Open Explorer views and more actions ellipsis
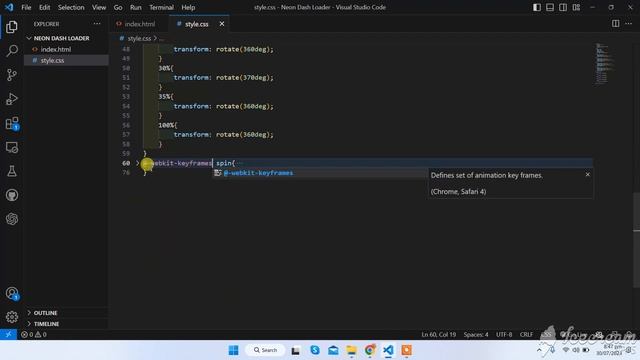640x360 pixels. pyautogui.click(x=97, y=24)
